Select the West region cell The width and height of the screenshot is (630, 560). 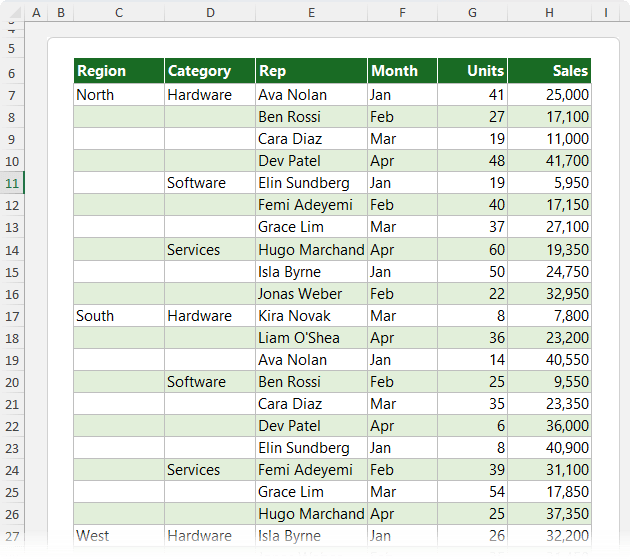(119, 535)
